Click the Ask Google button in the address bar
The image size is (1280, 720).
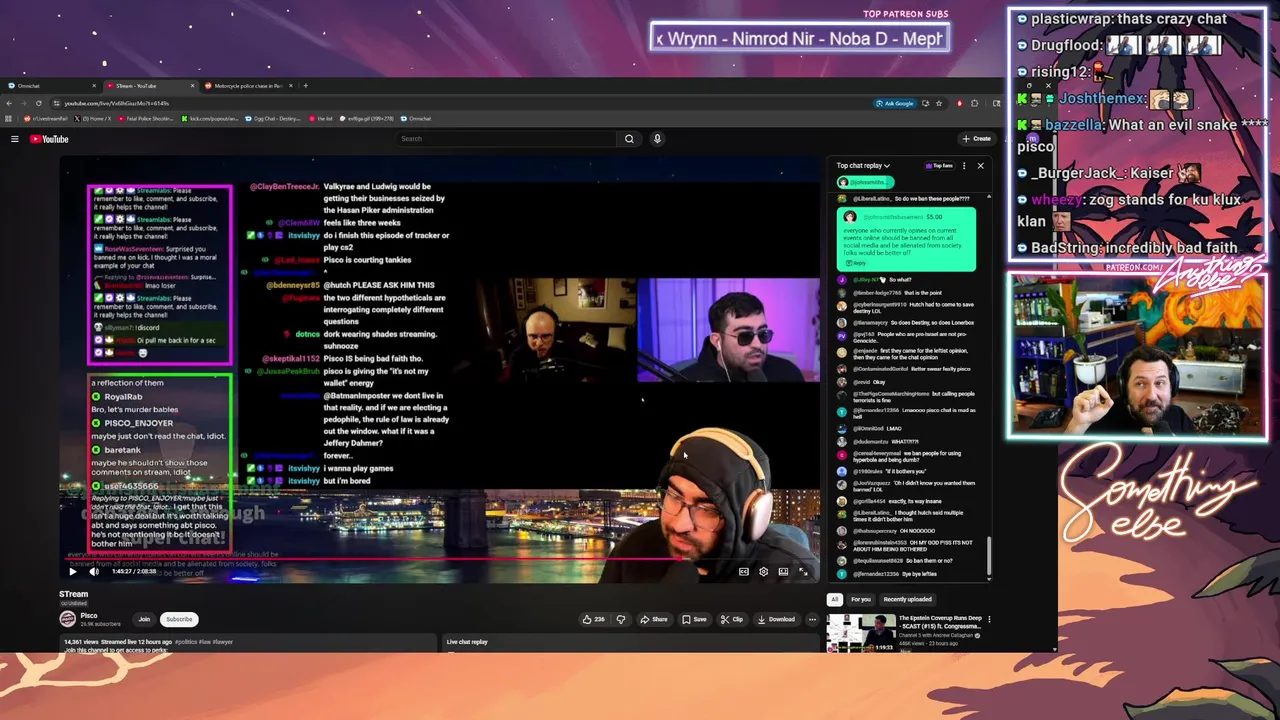[895, 103]
